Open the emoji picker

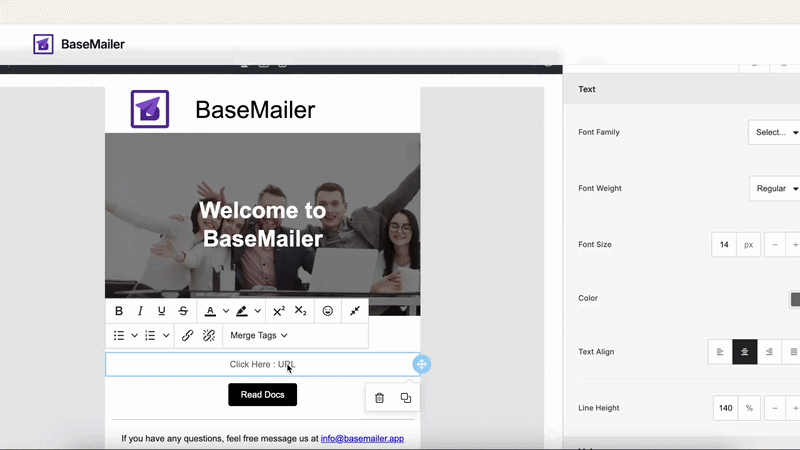point(328,311)
